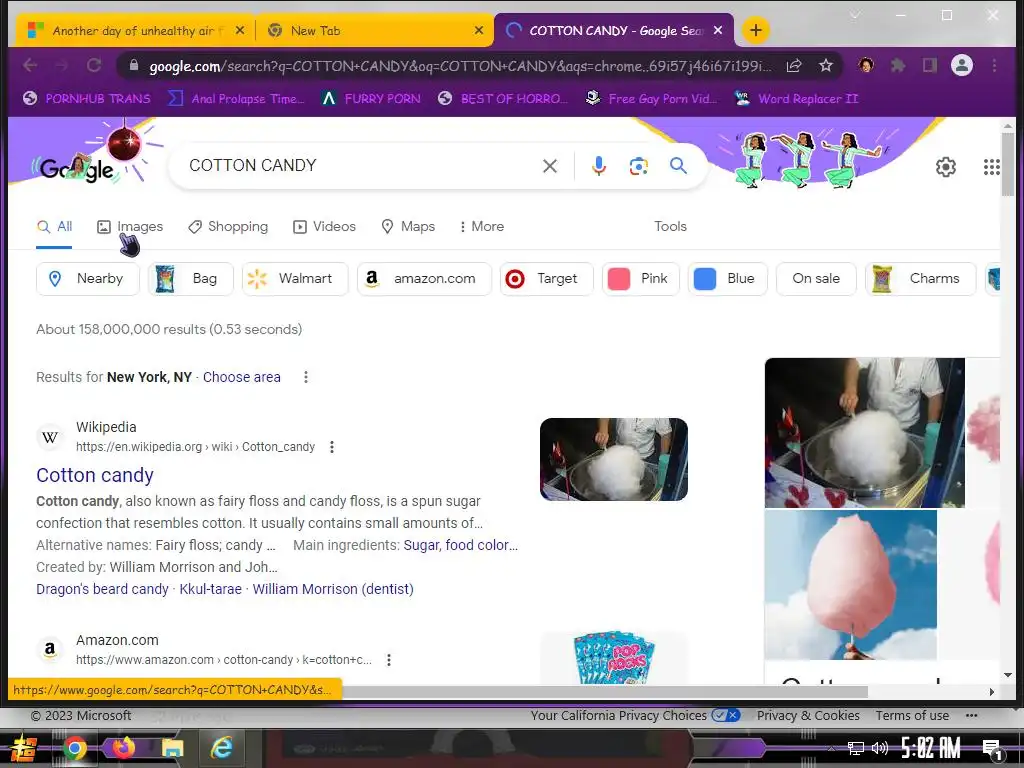Click the Terms of use link
The image size is (1024, 768).
(x=912, y=716)
